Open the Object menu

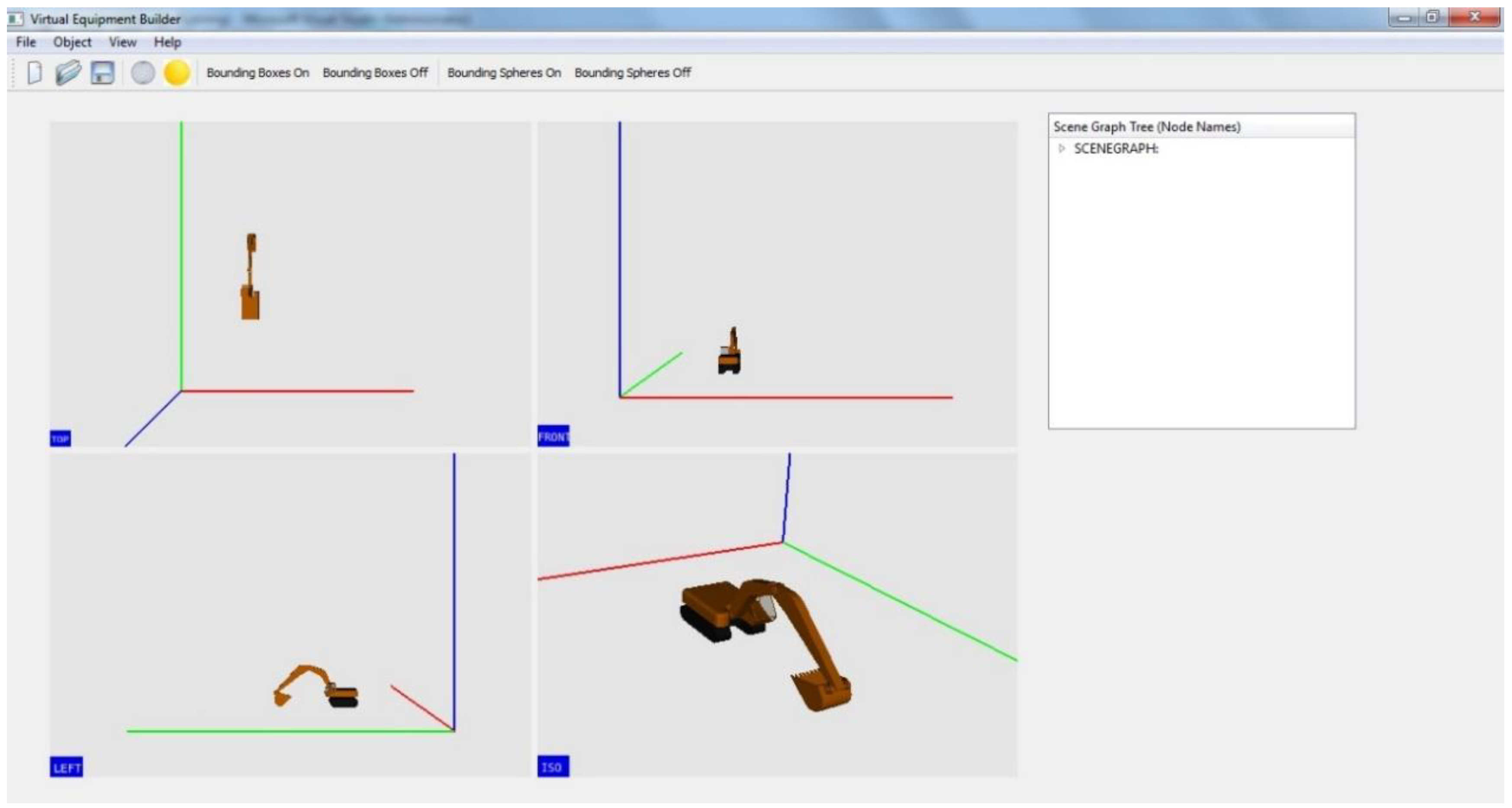pos(72,42)
